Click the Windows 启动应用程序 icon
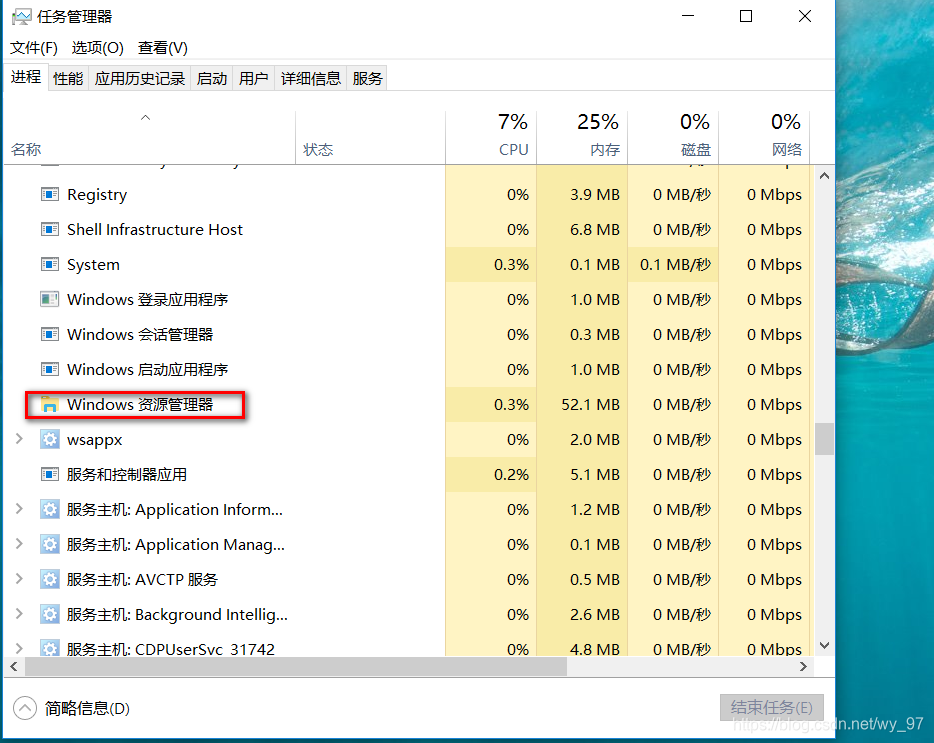Screen dimensions: 934x743 click(x=49, y=369)
